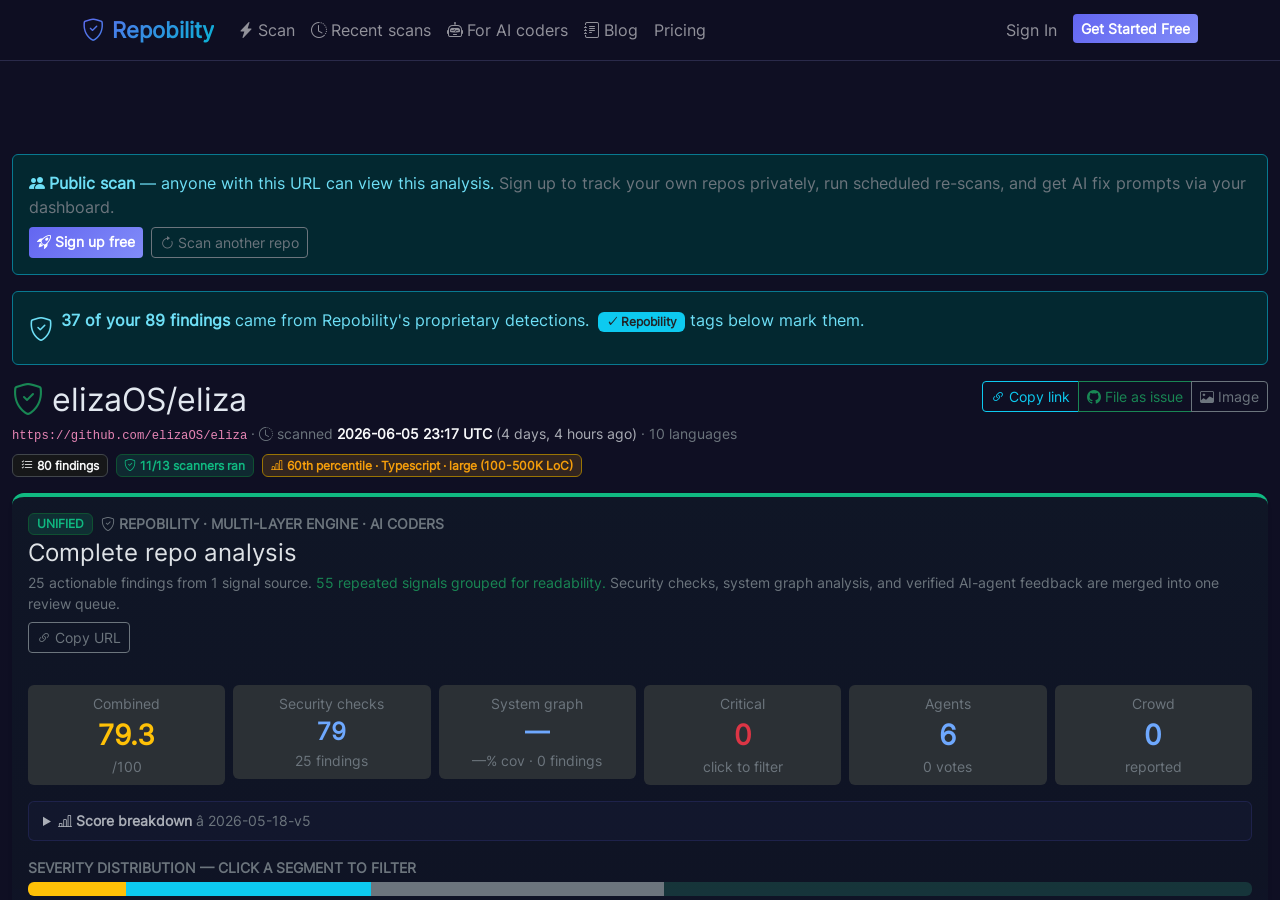Viewport: 1280px width, 900px height.
Task: Open the Pricing page
Action: pyautogui.click(x=680, y=30)
